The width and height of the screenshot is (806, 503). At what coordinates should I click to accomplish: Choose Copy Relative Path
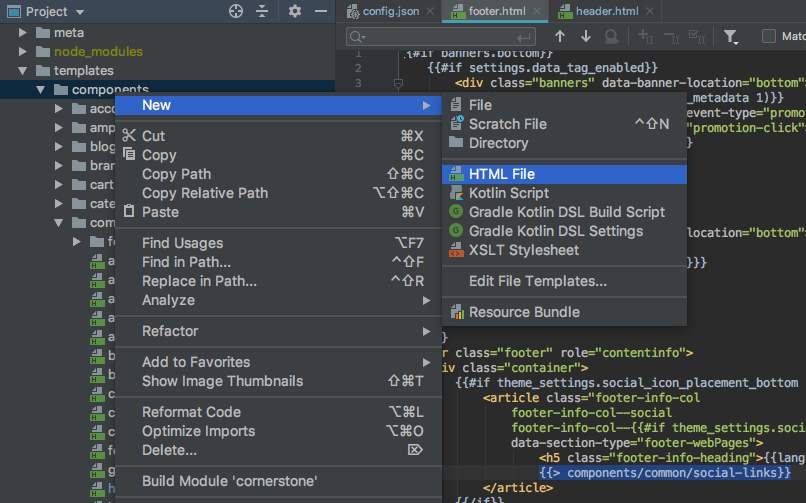point(278,193)
